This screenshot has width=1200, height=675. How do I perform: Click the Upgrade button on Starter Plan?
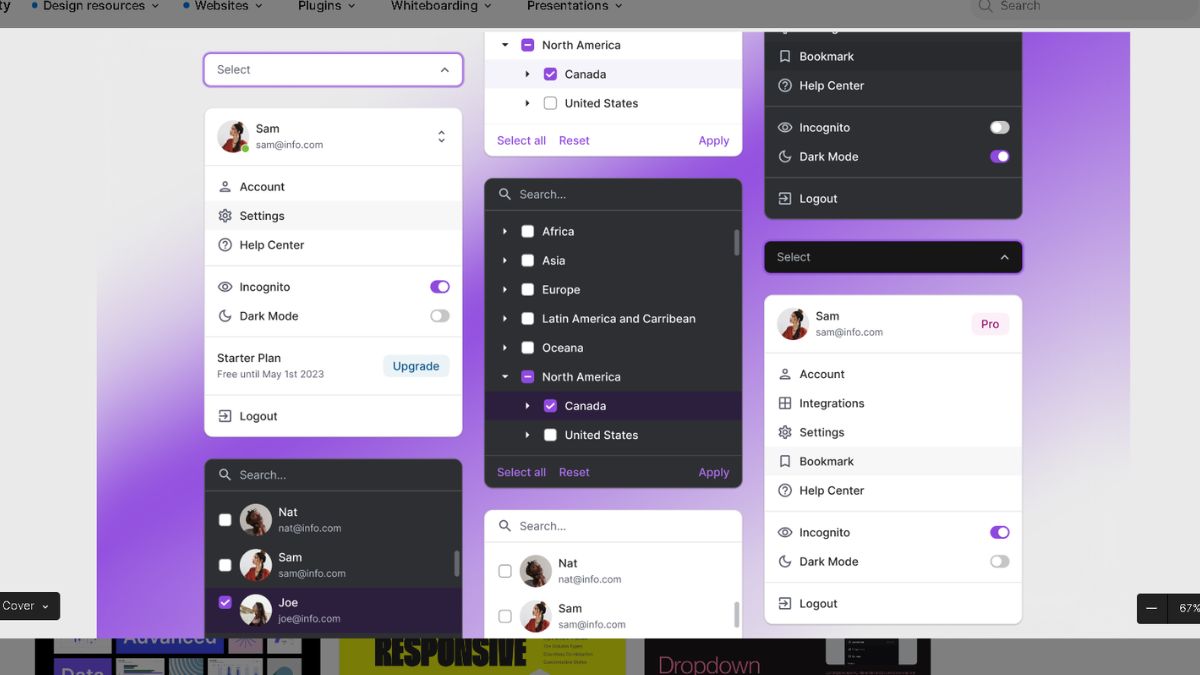415,366
